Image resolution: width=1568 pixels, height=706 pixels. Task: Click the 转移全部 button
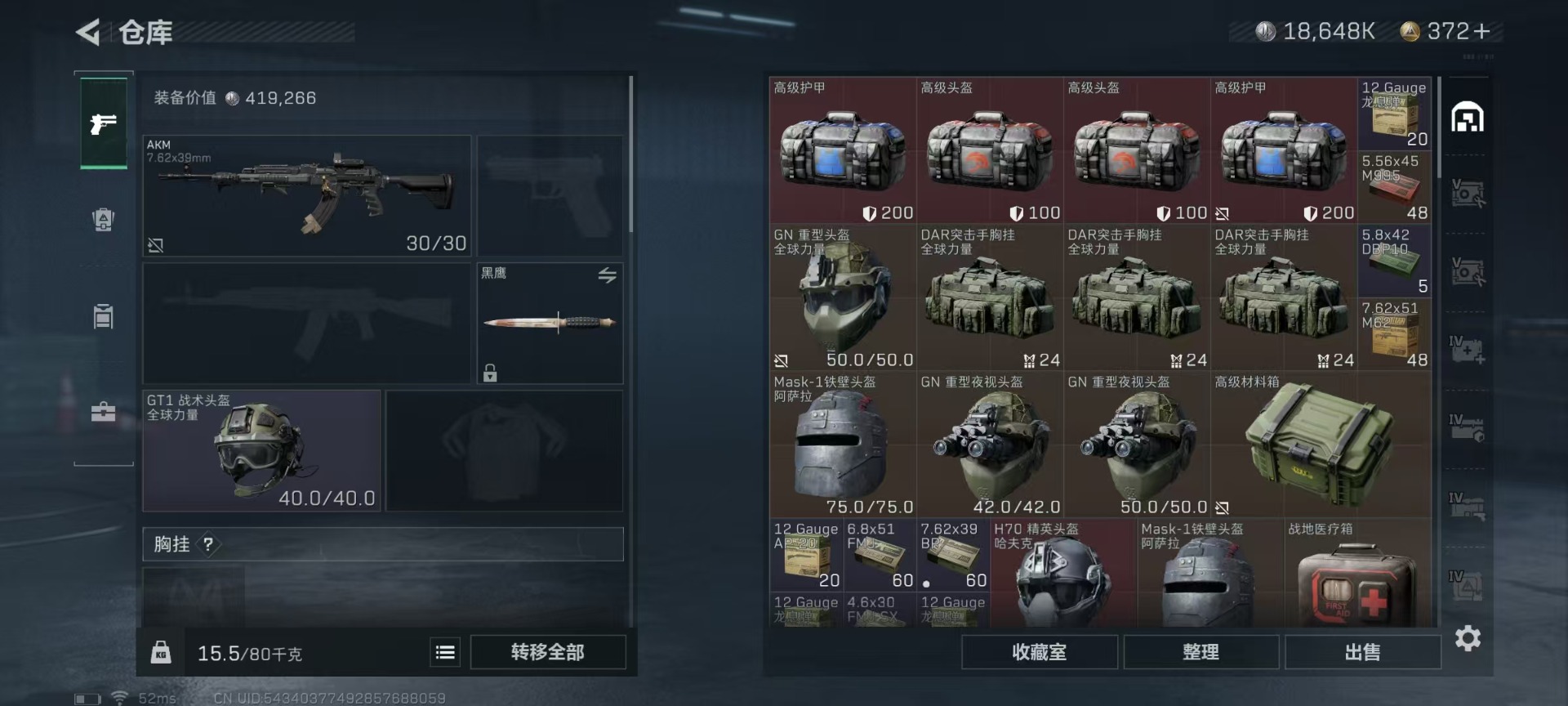[548, 652]
